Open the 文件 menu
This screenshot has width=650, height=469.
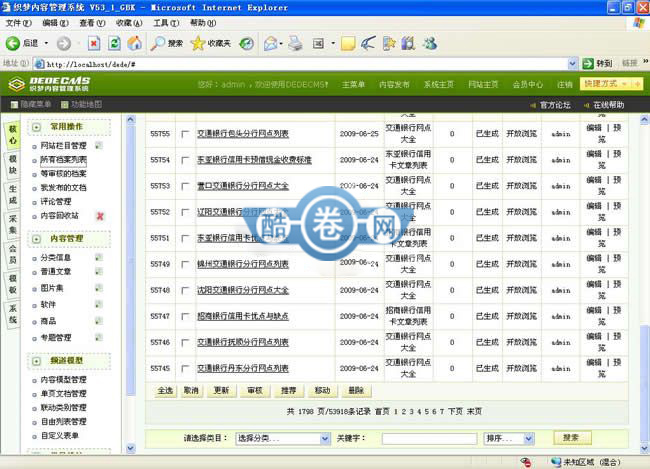[x=18, y=23]
